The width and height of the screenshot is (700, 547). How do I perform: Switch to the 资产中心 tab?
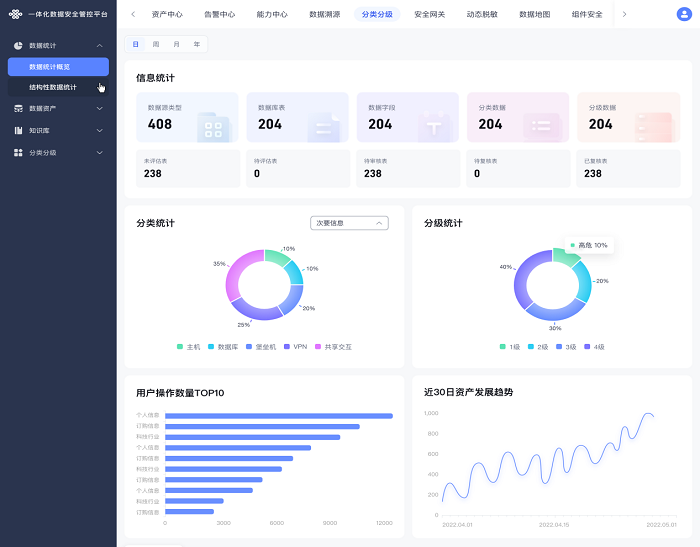point(167,14)
